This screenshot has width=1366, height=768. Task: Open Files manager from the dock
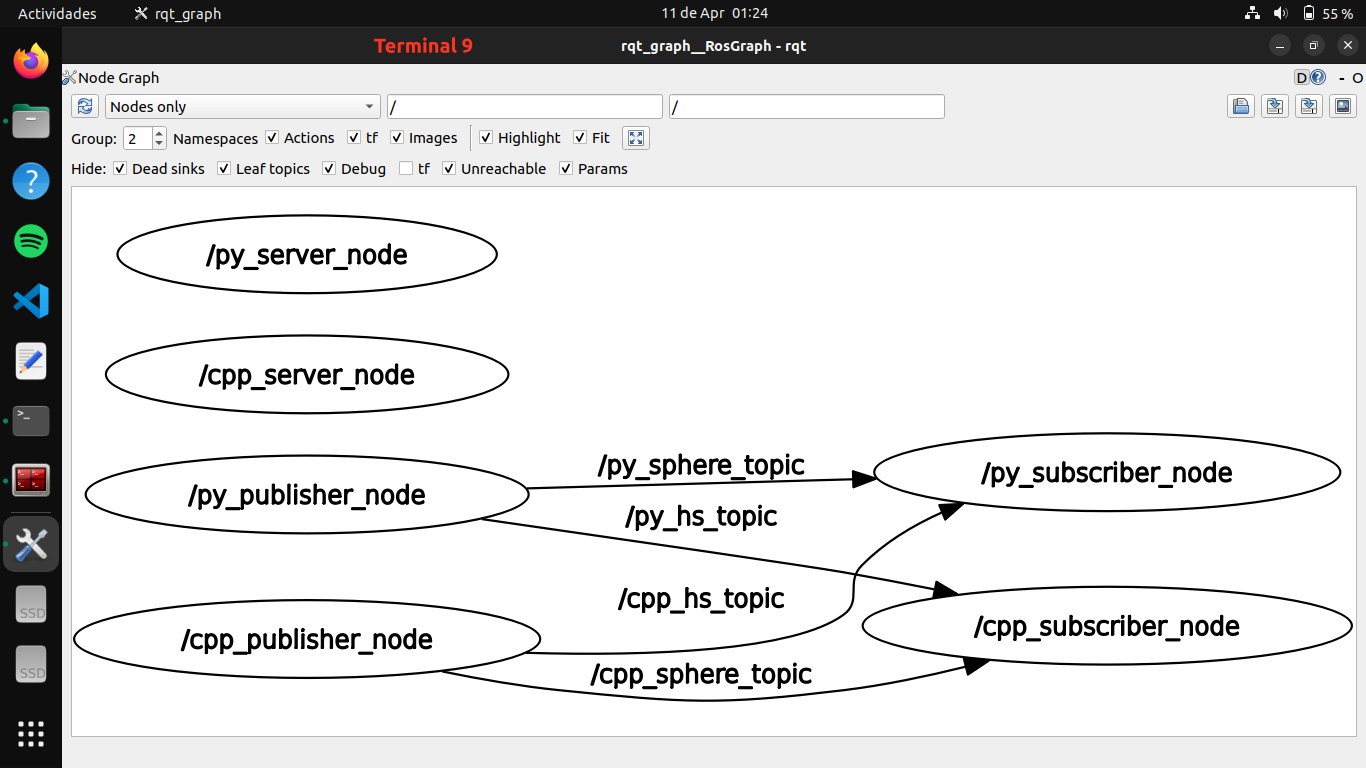point(31,121)
